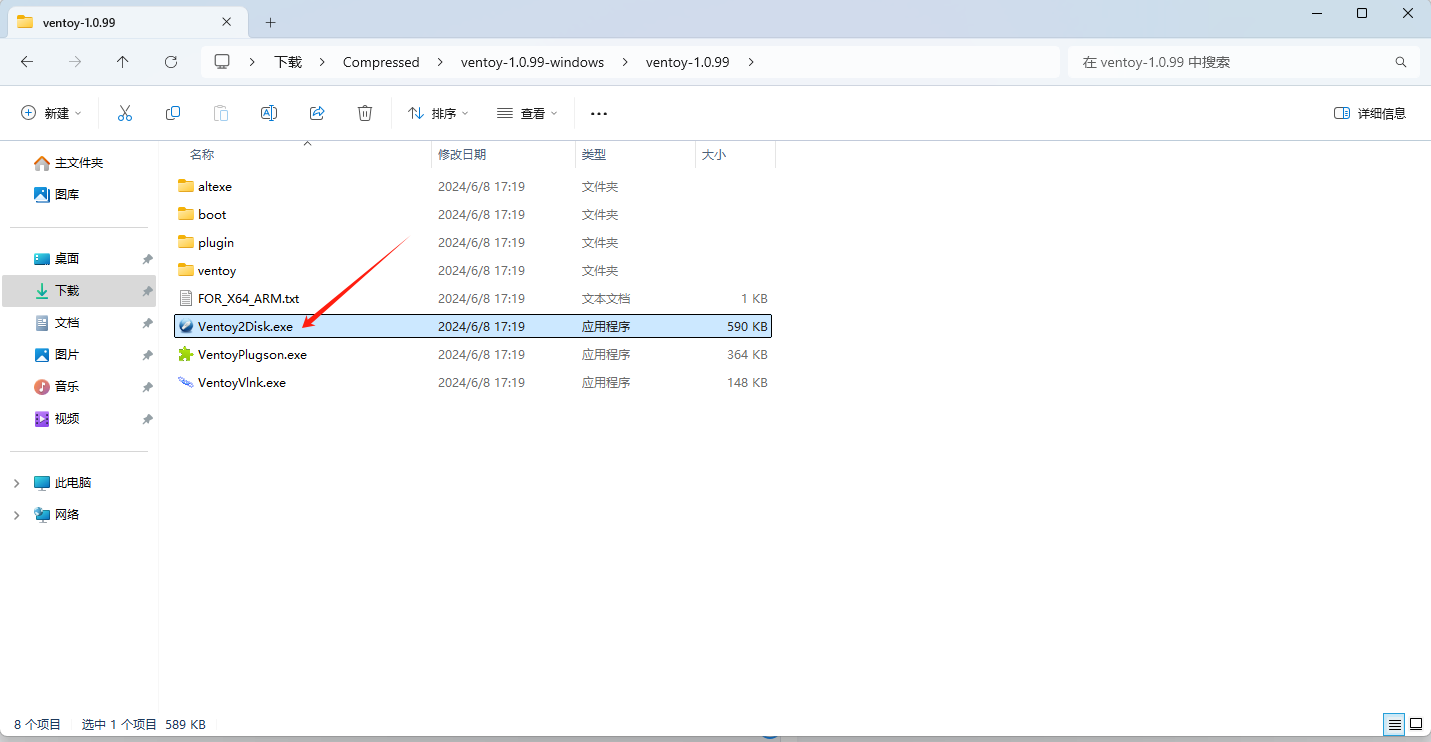1431x742 pixels.
Task: Go forward with the right arrow
Action: pyautogui.click(x=75, y=62)
